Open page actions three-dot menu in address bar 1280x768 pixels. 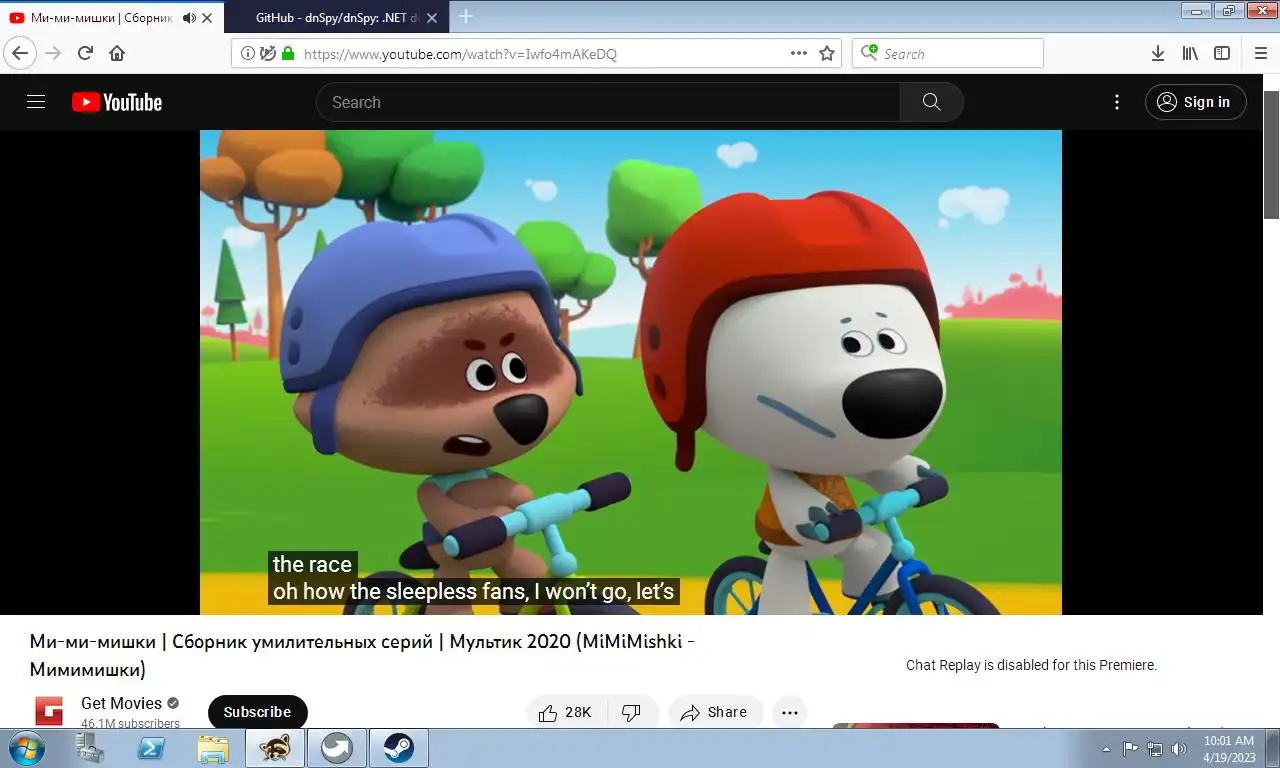(x=799, y=53)
